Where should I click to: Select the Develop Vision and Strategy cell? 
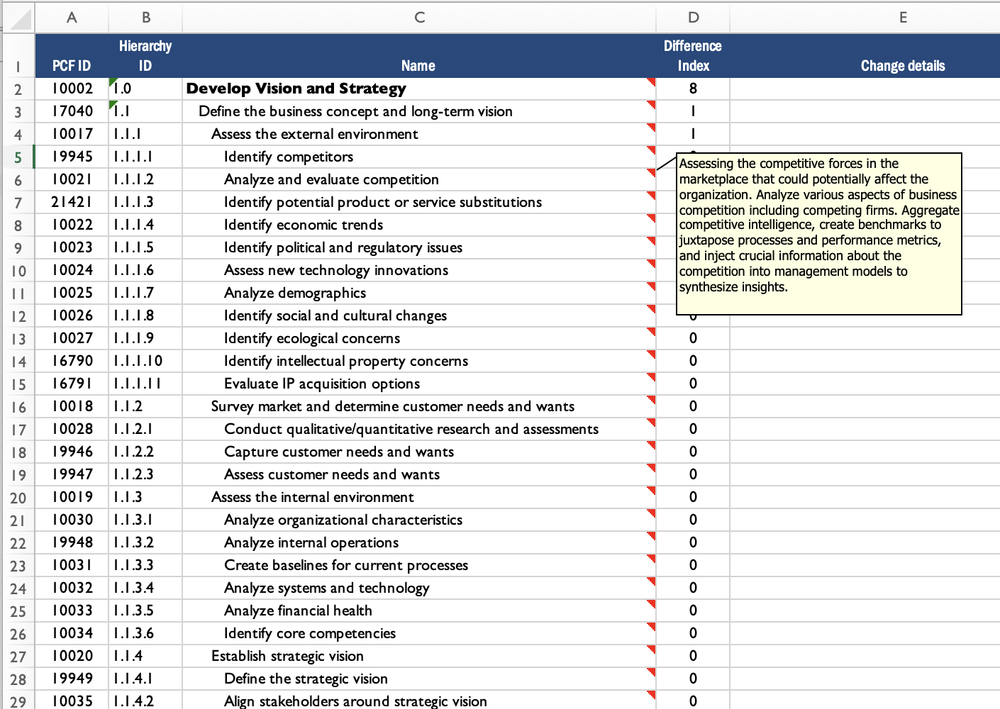click(x=296, y=88)
